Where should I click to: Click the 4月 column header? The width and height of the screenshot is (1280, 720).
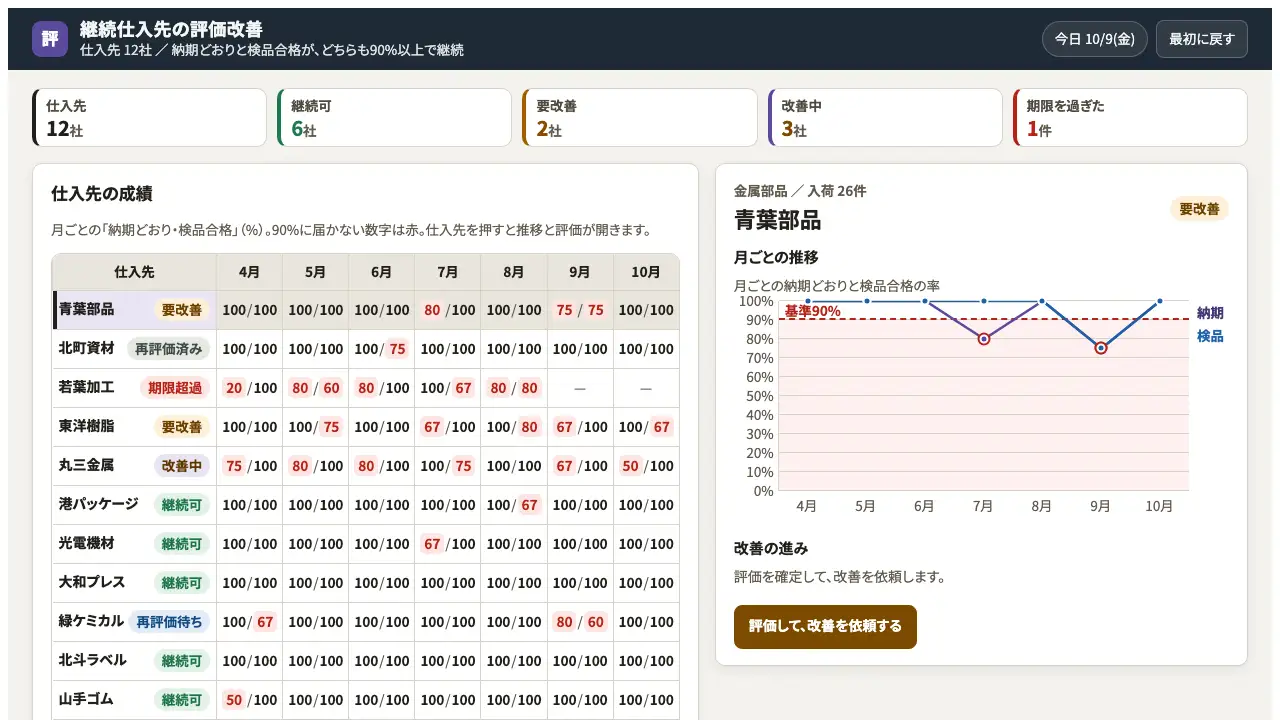[250, 272]
